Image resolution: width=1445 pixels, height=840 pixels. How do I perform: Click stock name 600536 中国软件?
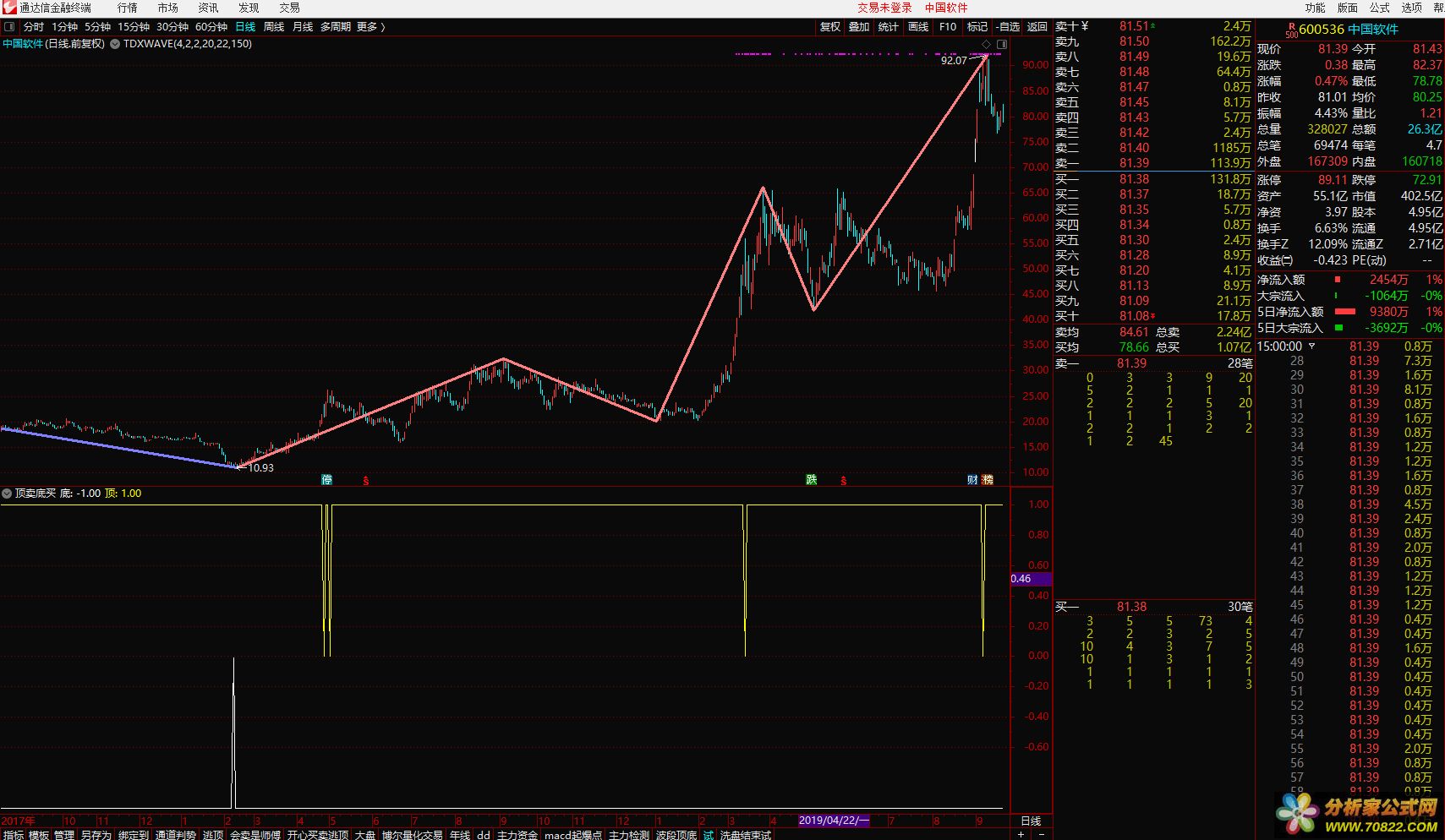tap(1349, 30)
